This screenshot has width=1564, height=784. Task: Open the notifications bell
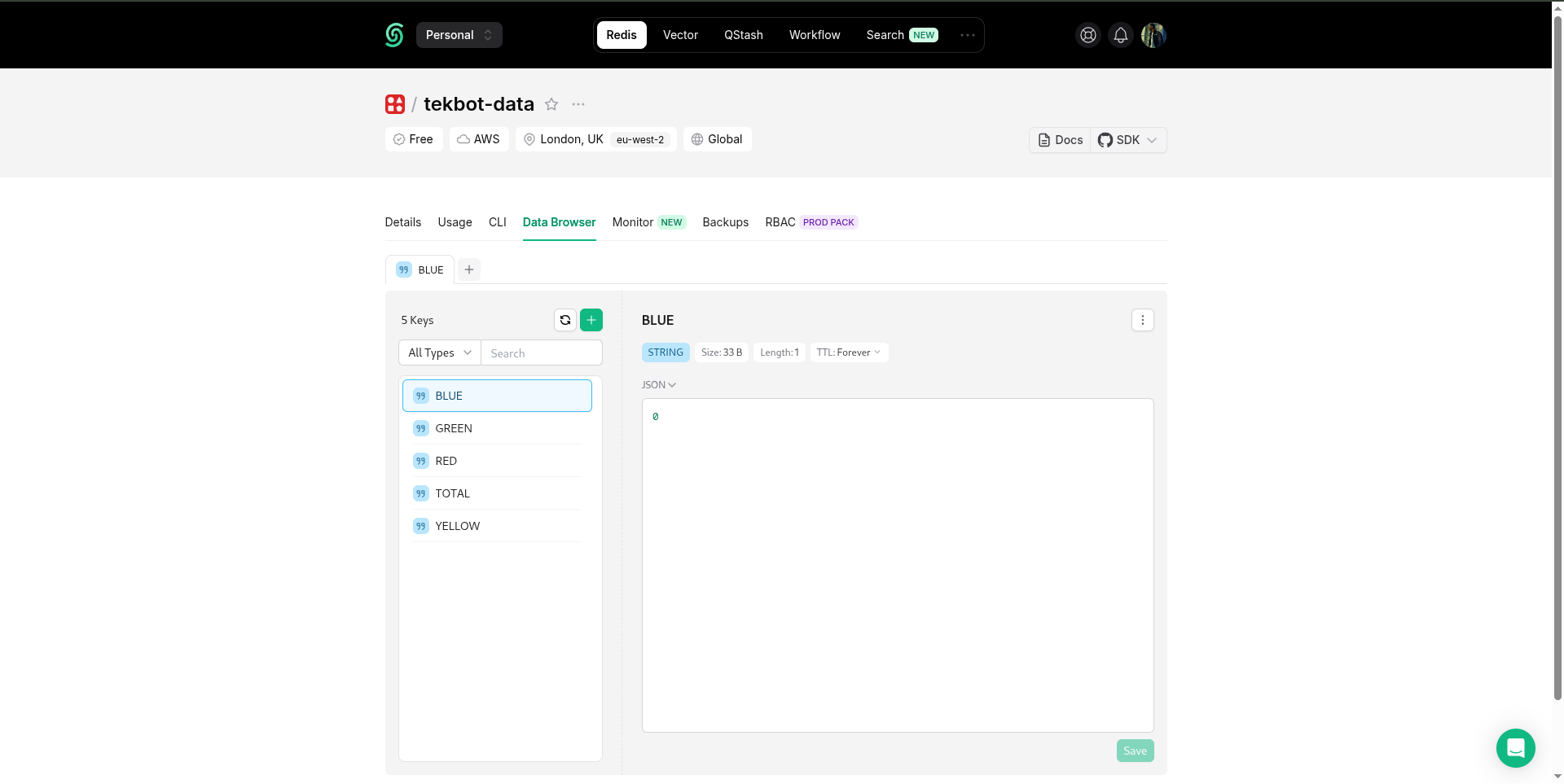(x=1121, y=35)
